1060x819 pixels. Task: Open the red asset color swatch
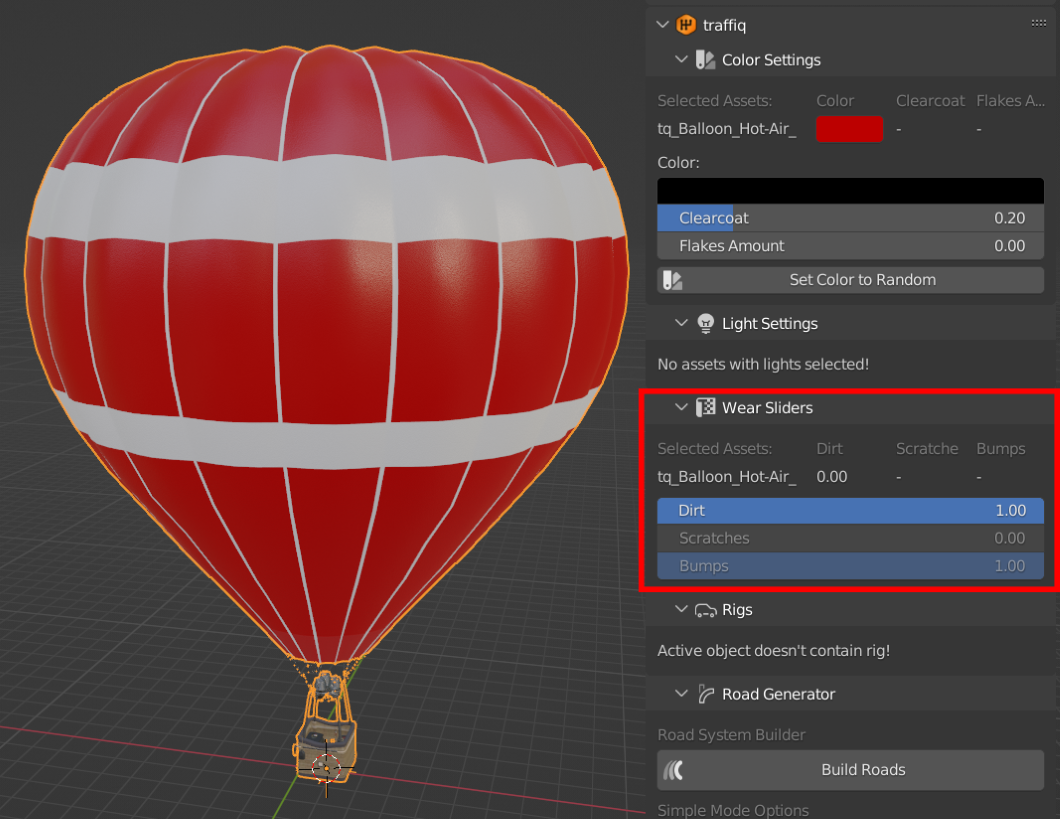pos(849,129)
